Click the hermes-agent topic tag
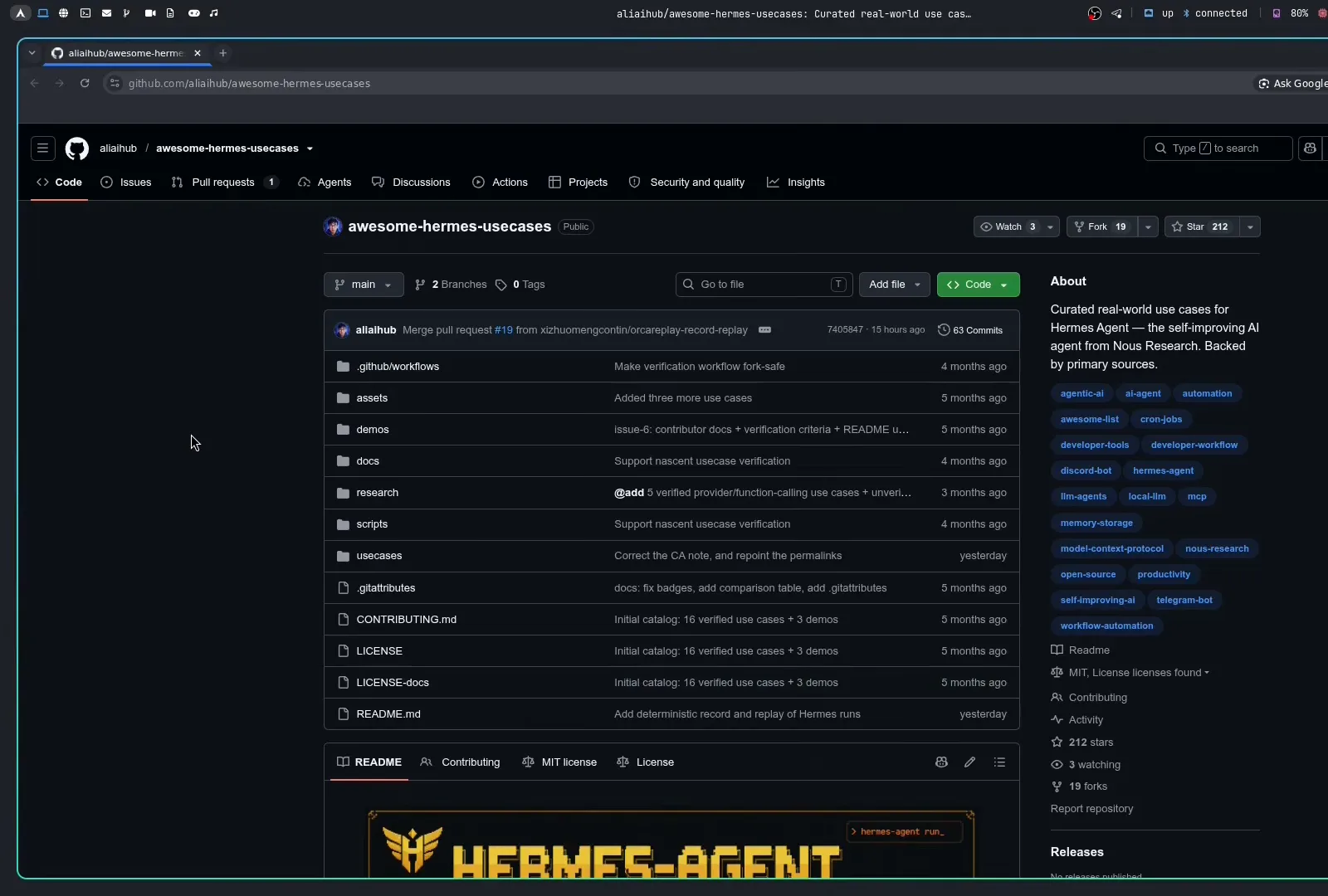Screen dimensions: 1328x896 point(1163,470)
